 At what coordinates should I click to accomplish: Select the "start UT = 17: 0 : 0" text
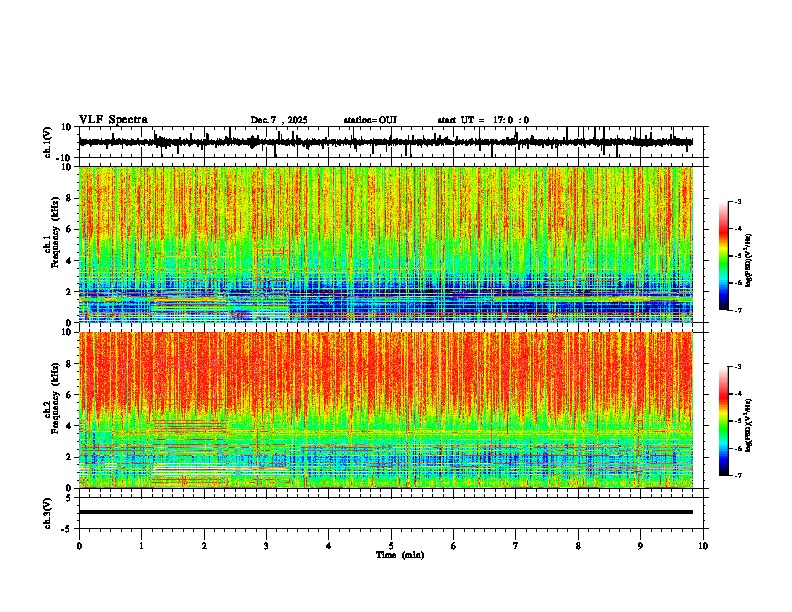(x=483, y=120)
